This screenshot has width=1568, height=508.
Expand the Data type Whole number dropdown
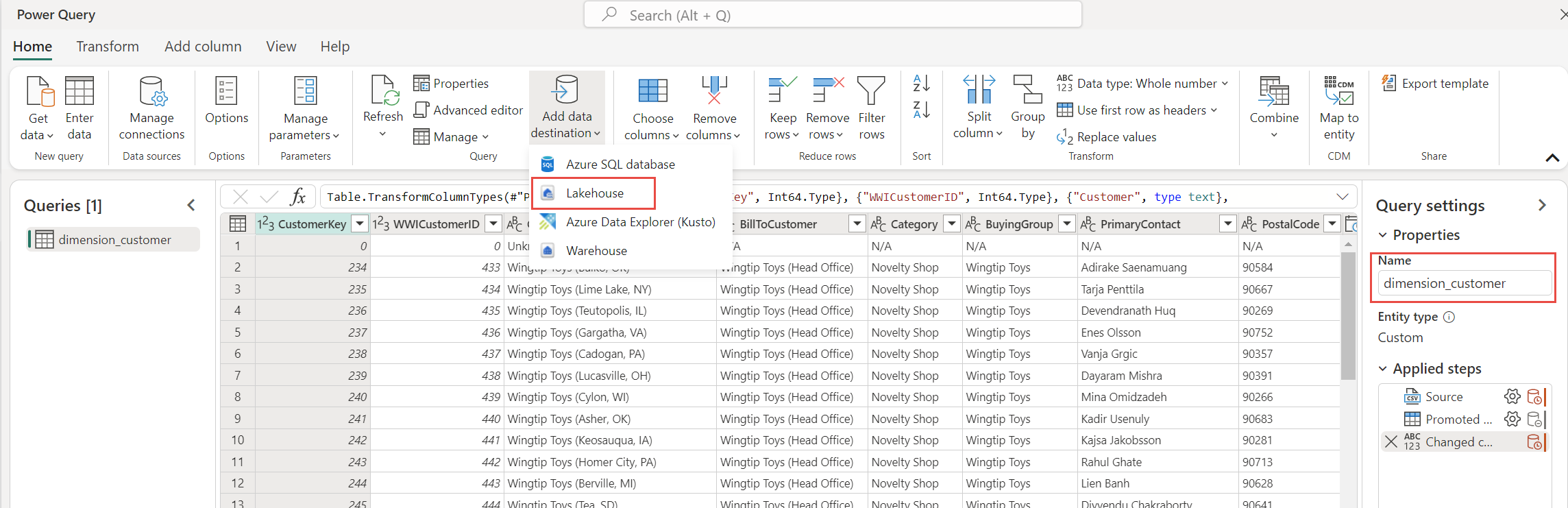[x=1225, y=84]
